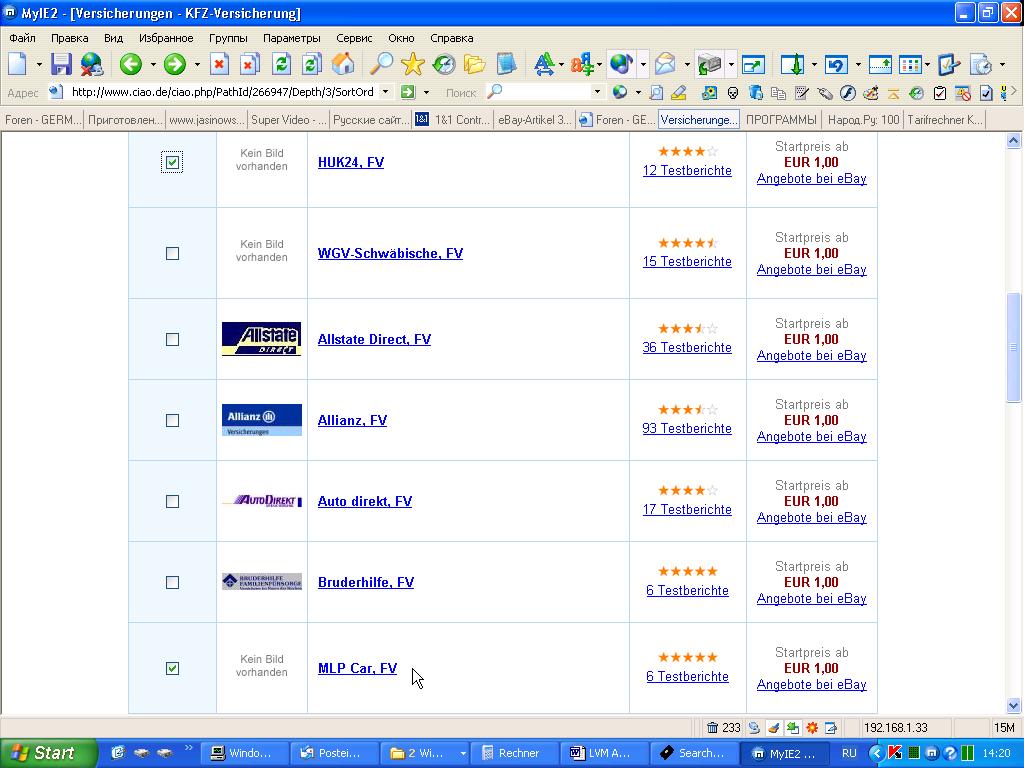
Task: Open the 36 Testberichte link
Action: (x=687, y=347)
